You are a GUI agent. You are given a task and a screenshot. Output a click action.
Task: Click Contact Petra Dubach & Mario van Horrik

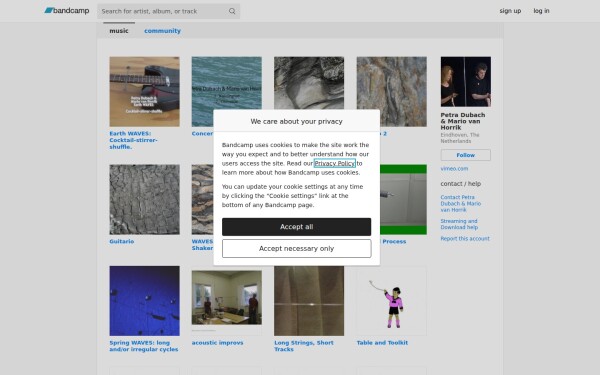point(460,204)
